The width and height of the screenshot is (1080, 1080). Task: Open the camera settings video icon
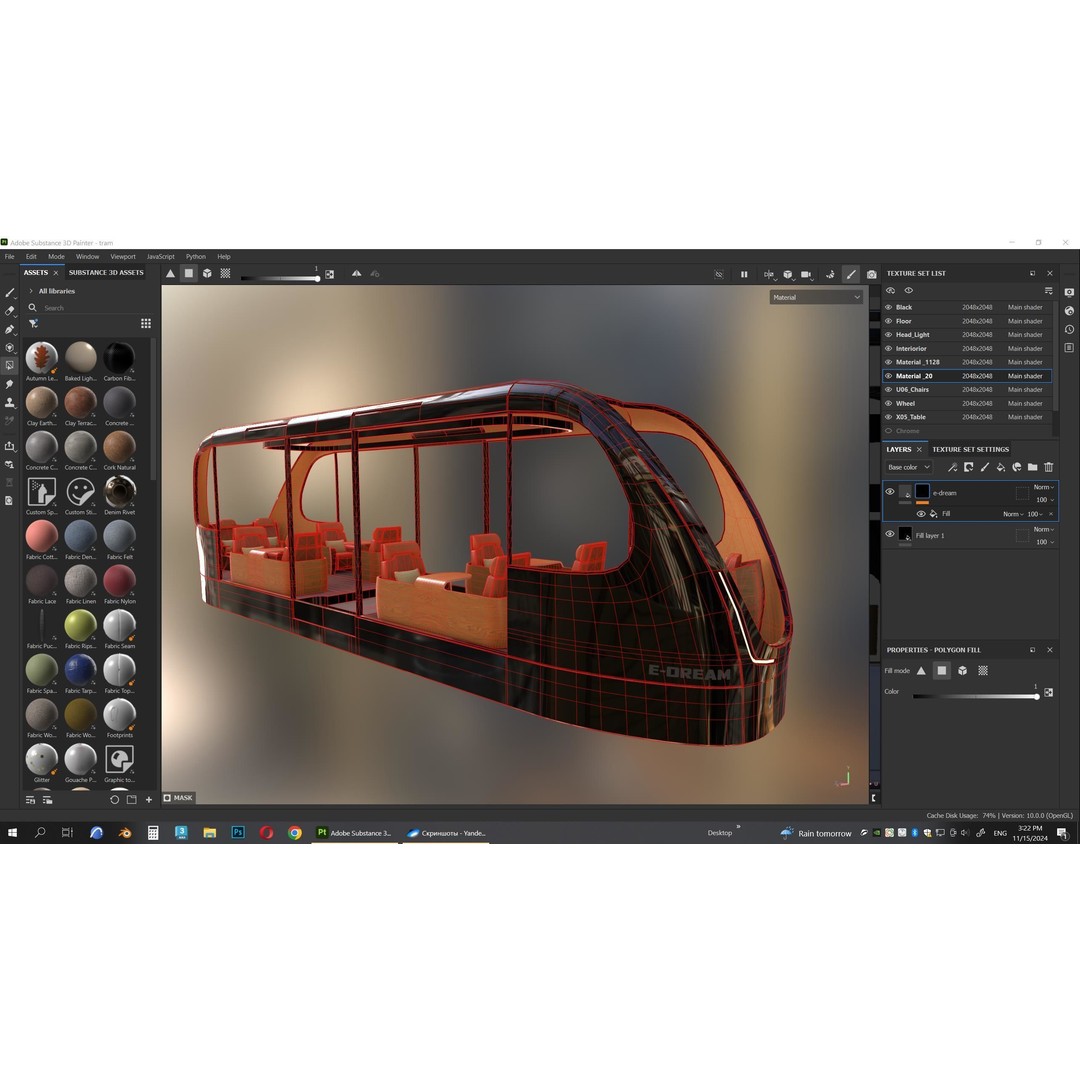(807, 274)
